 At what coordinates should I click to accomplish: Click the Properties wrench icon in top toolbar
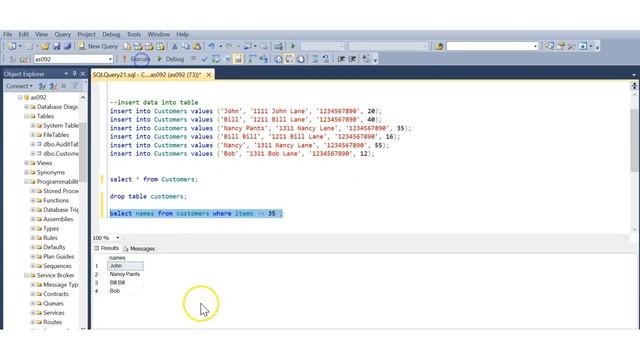(571, 46)
